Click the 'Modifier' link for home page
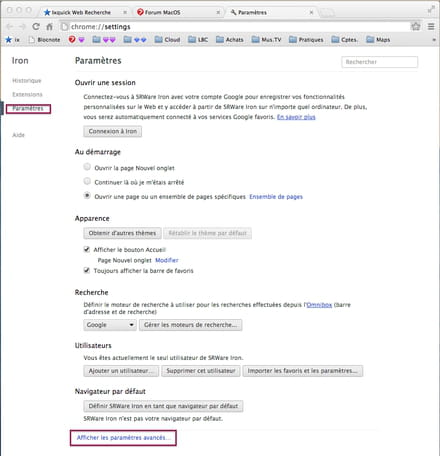This screenshot has height=456, width=440. [x=167, y=260]
